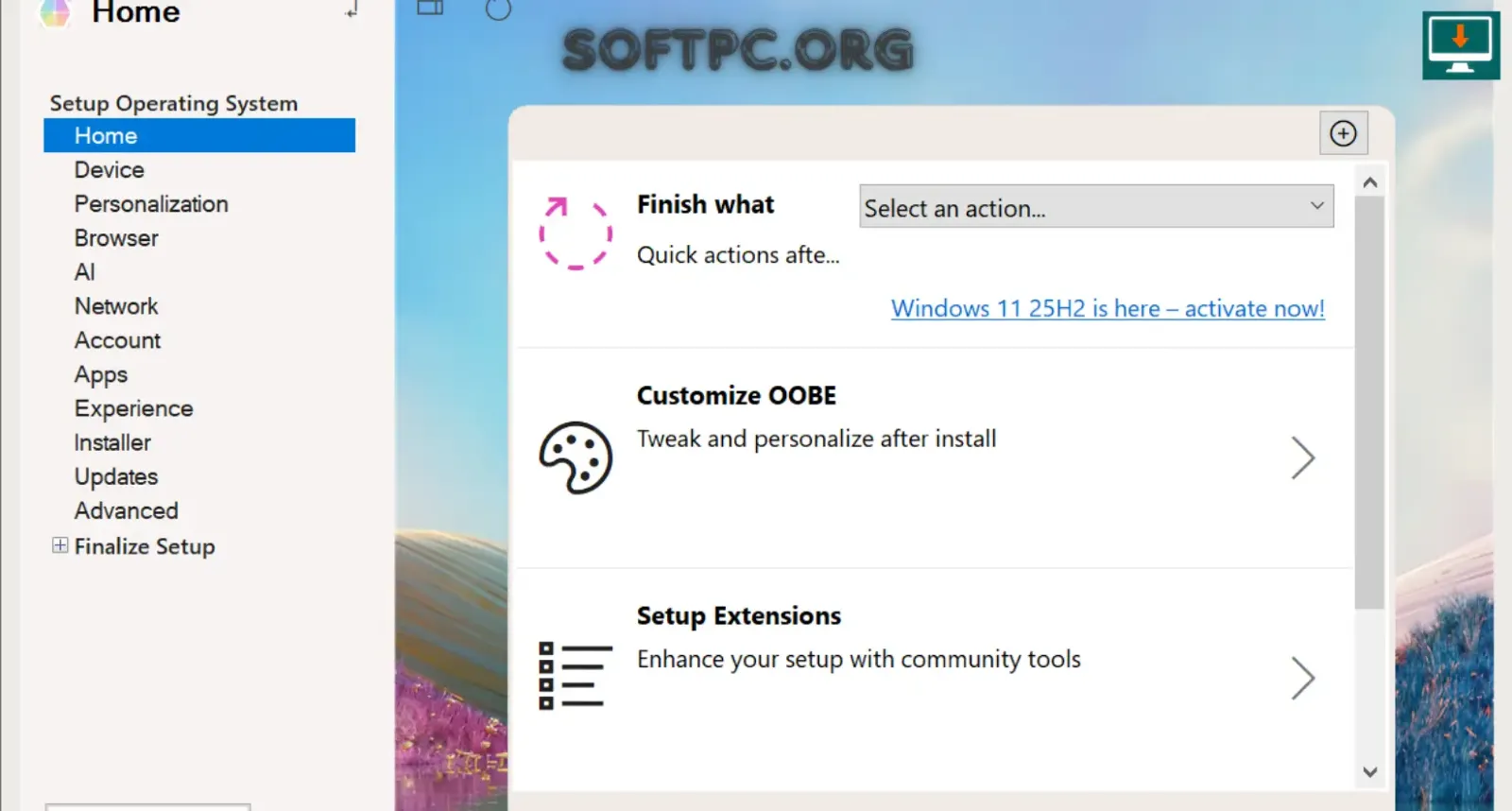1512x811 pixels.
Task: Click the download monitor icon
Action: [x=1460, y=44]
